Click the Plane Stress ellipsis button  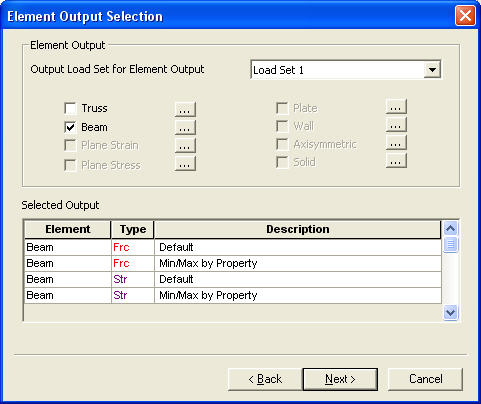click(x=185, y=164)
